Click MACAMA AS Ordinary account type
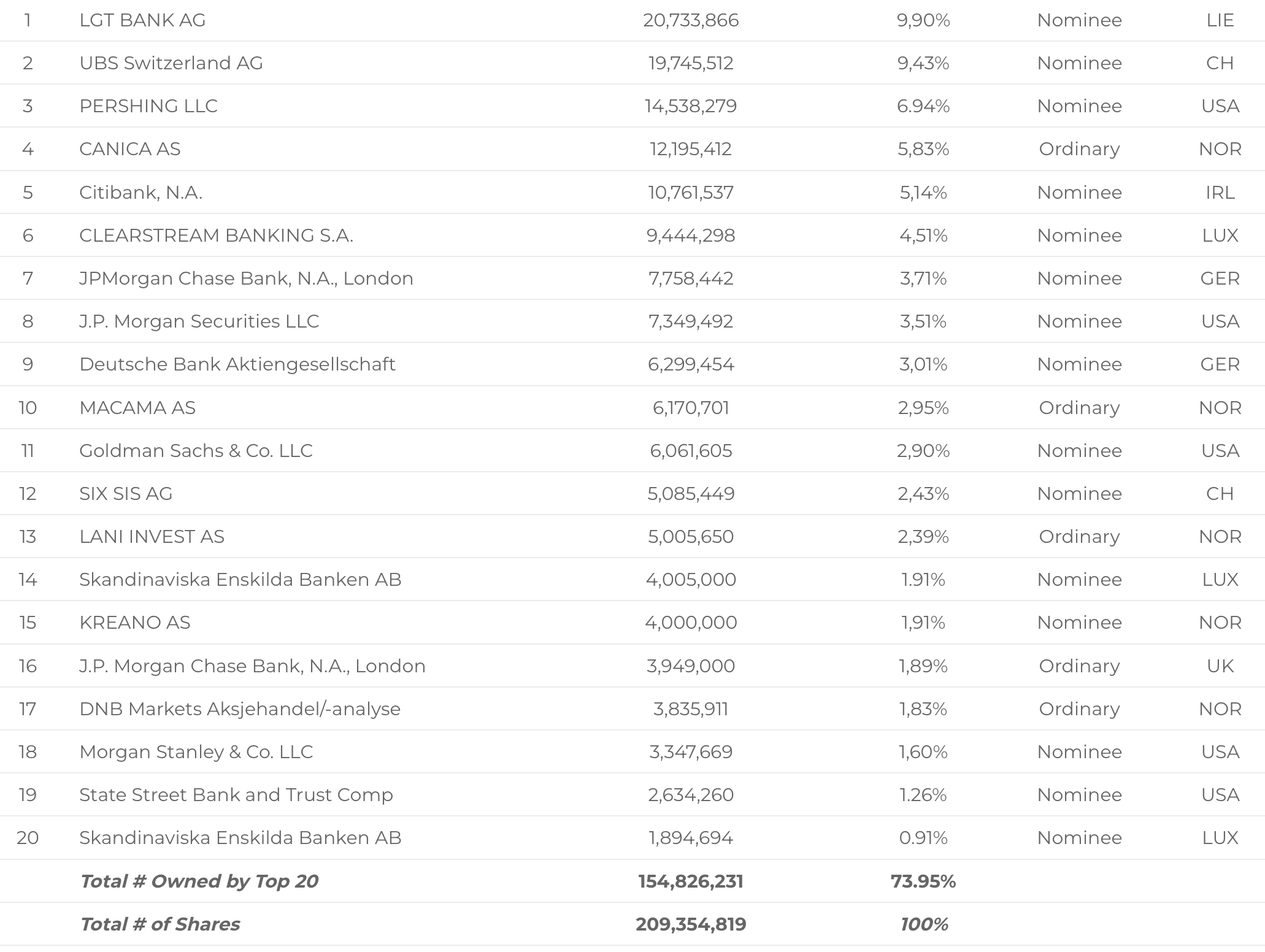The image size is (1265, 952). coord(1079,408)
